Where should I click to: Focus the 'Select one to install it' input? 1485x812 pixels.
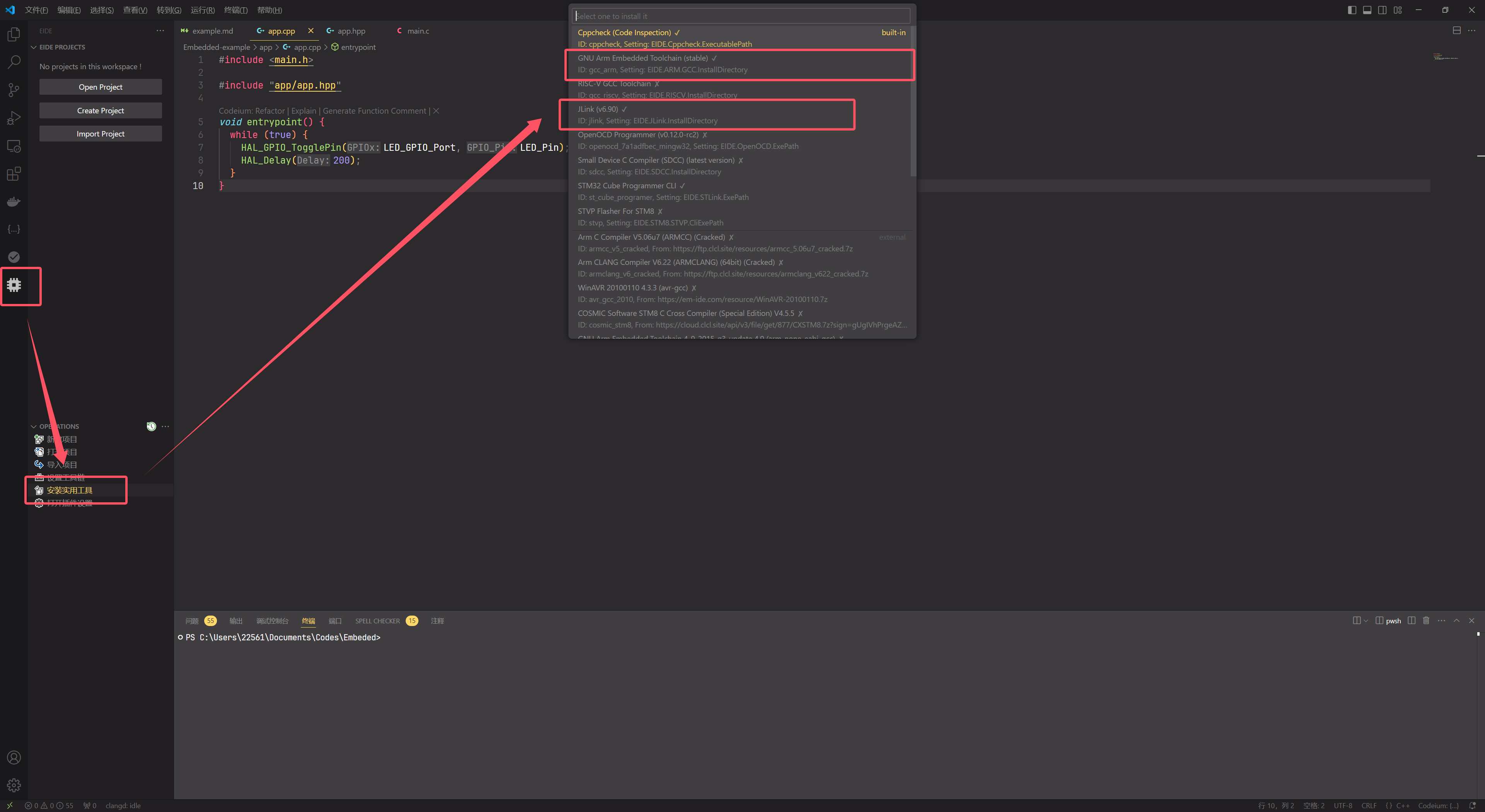pos(741,16)
